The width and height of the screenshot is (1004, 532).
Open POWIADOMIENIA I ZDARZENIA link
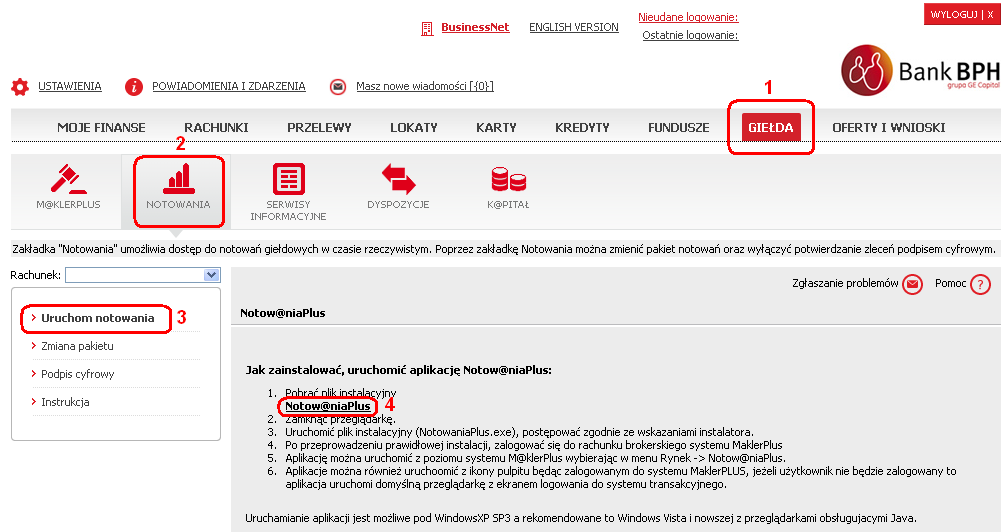click(x=229, y=86)
